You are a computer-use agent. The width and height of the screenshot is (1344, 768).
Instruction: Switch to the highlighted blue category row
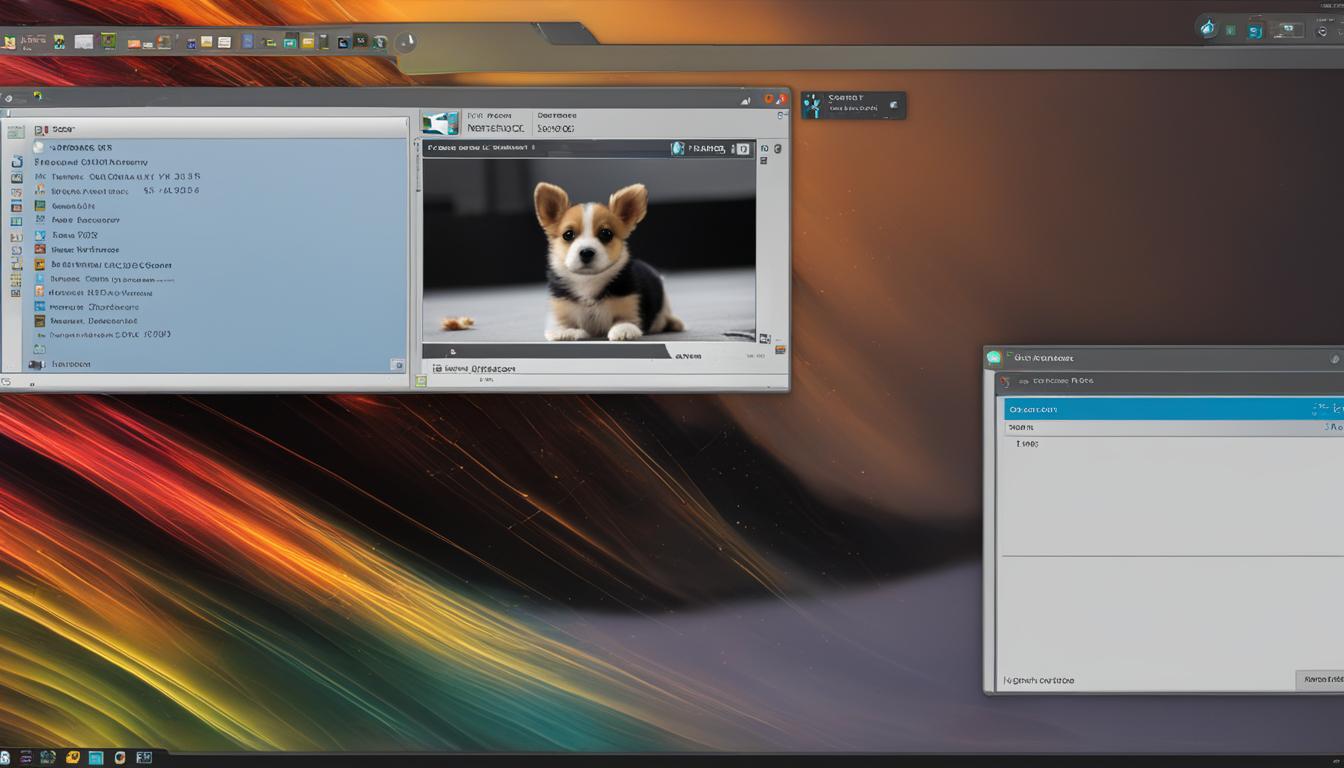(1100, 409)
